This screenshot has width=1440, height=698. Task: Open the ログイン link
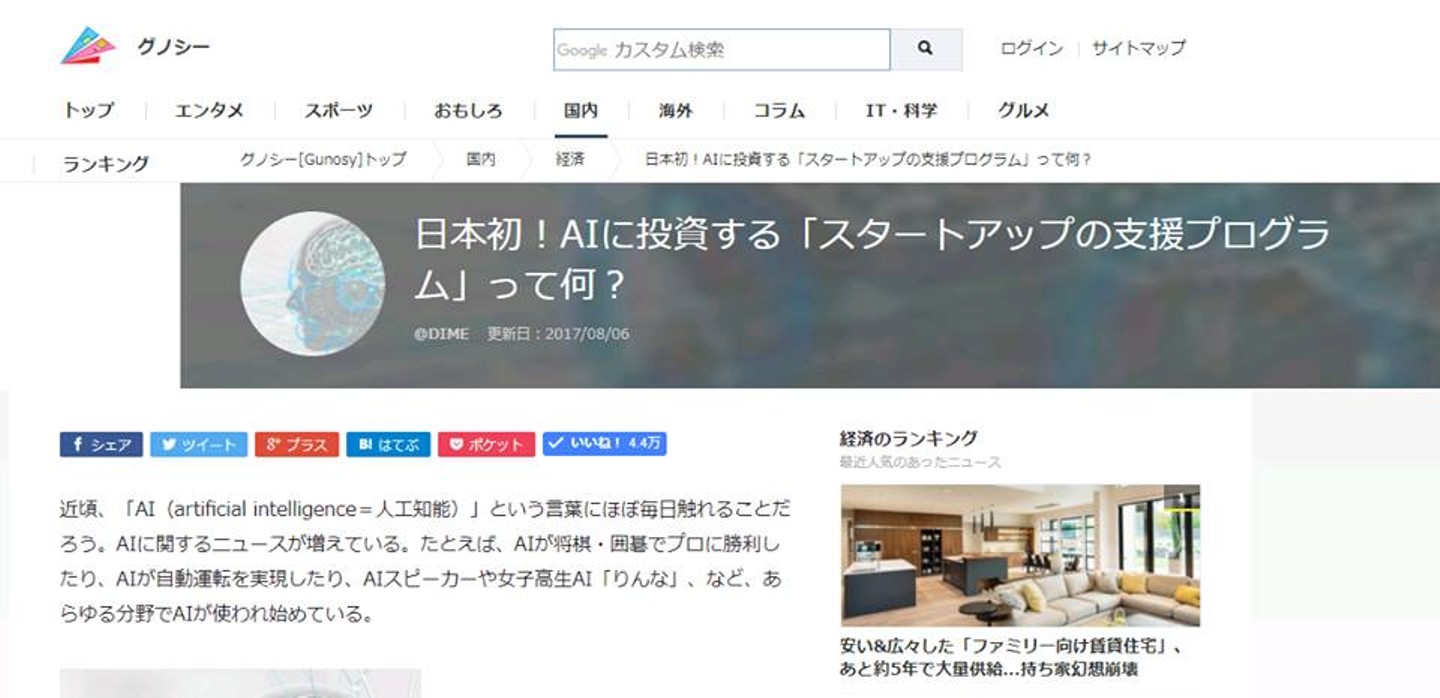click(x=1031, y=47)
